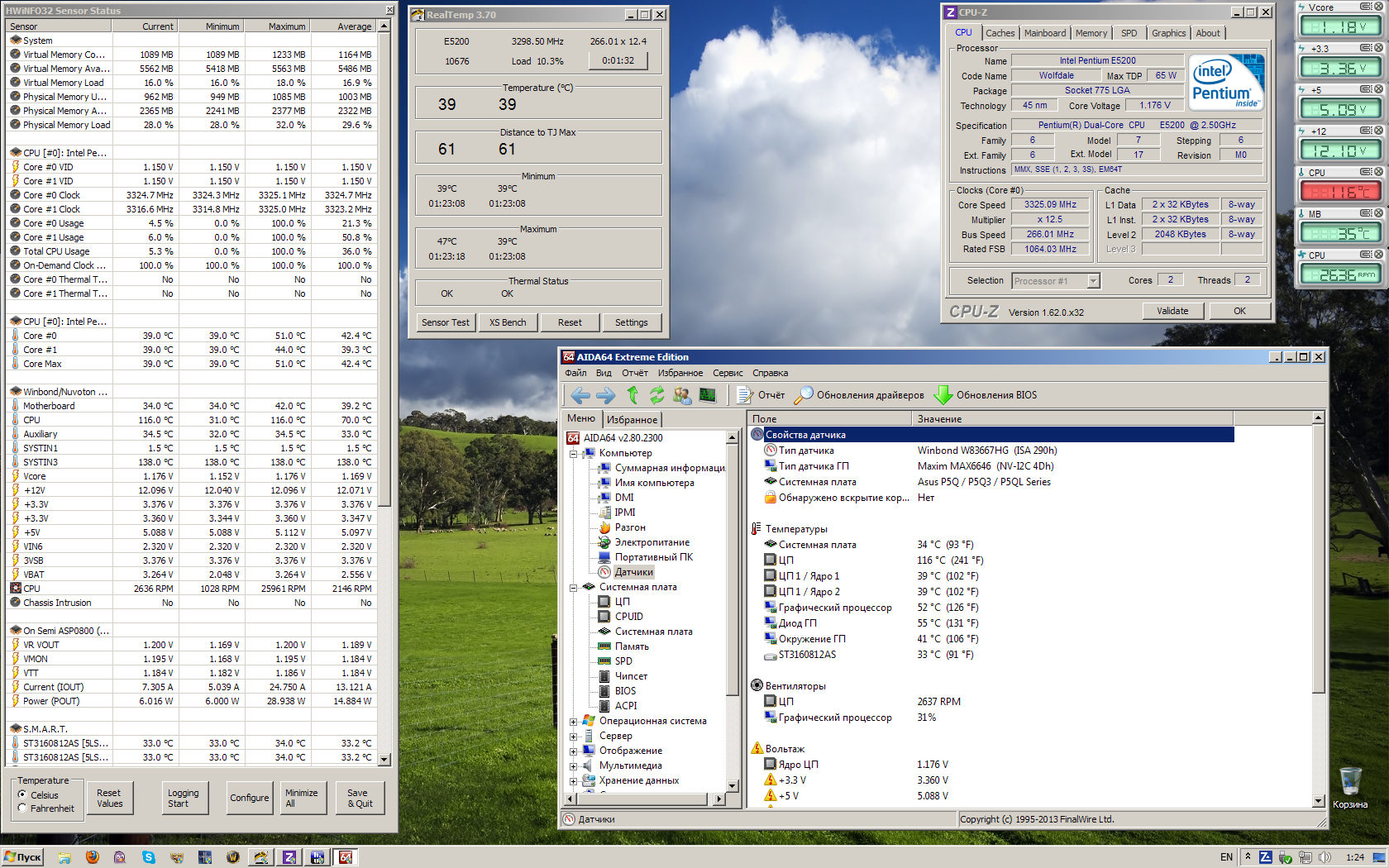Refresh AIDA64 data with the green arrows
The height and width of the screenshot is (868, 1389).
[656, 395]
